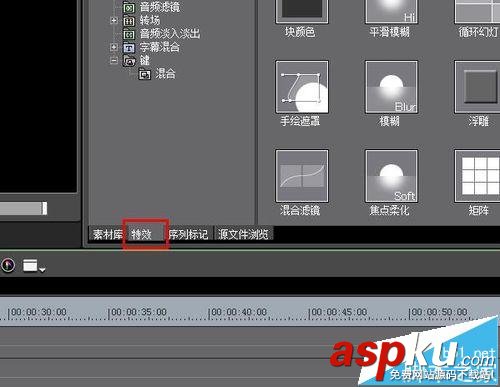Open the 序列标记 tab
Image resolution: width=500 pixels, height=387 pixels.
pyautogui.click(x=188, y=234)
